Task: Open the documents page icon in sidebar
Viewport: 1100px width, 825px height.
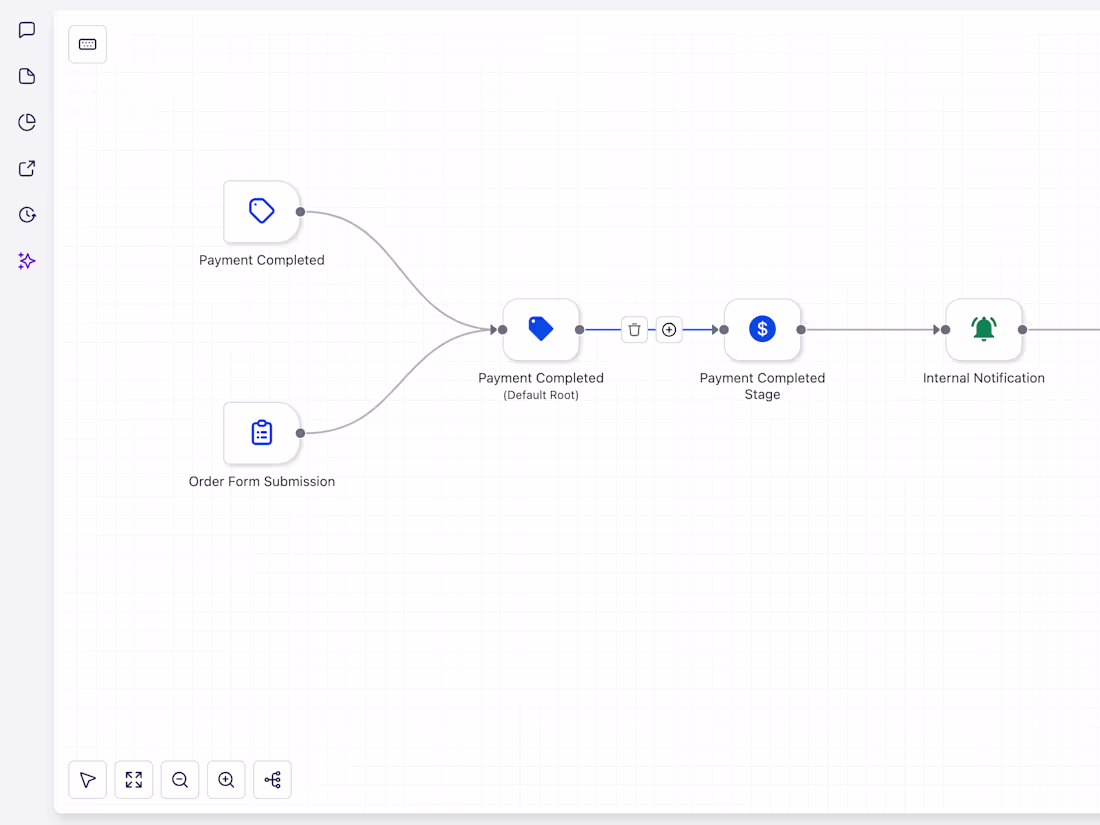Action: click(26, 76)
